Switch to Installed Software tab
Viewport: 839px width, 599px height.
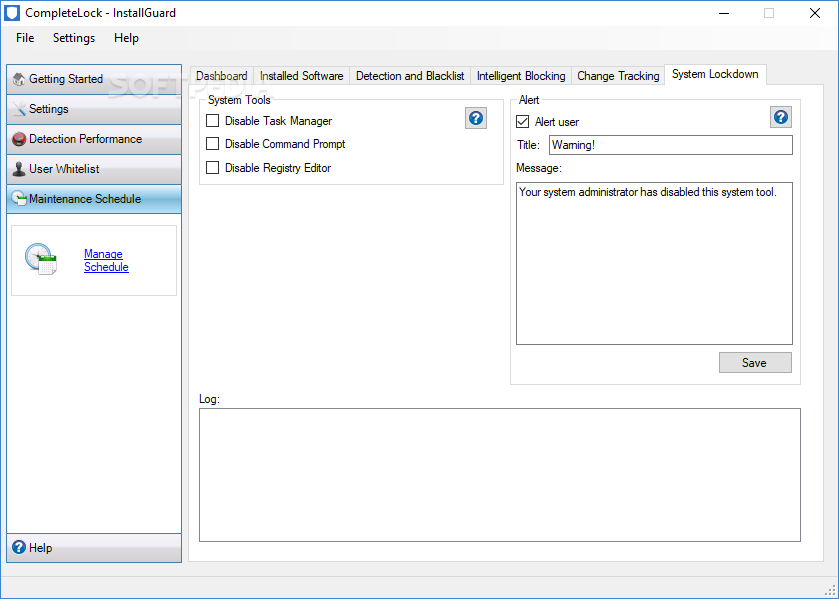coord(301,76)
